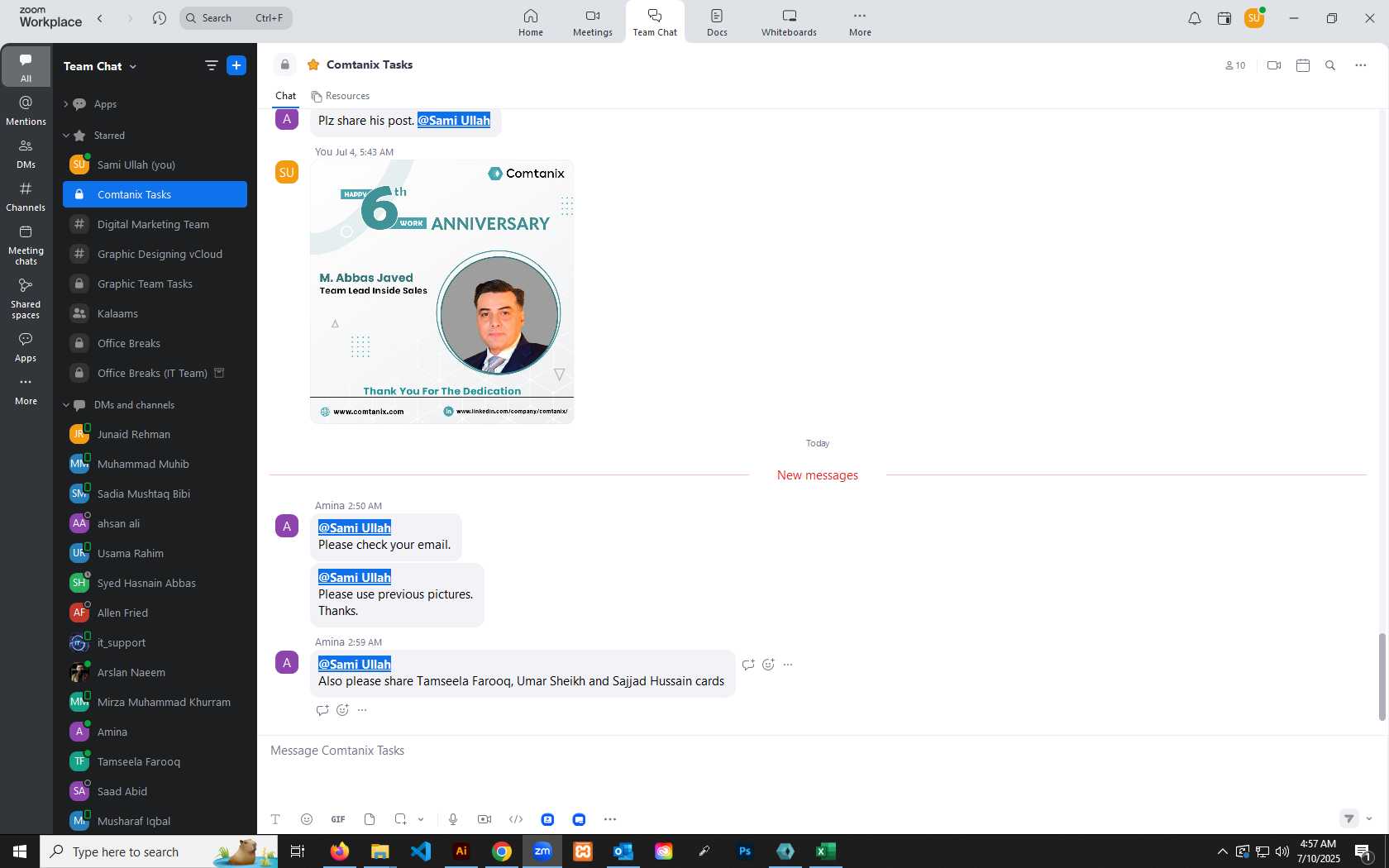1389x868 pixels.
Task: Search within this chat
Action: click(1330, 65)
